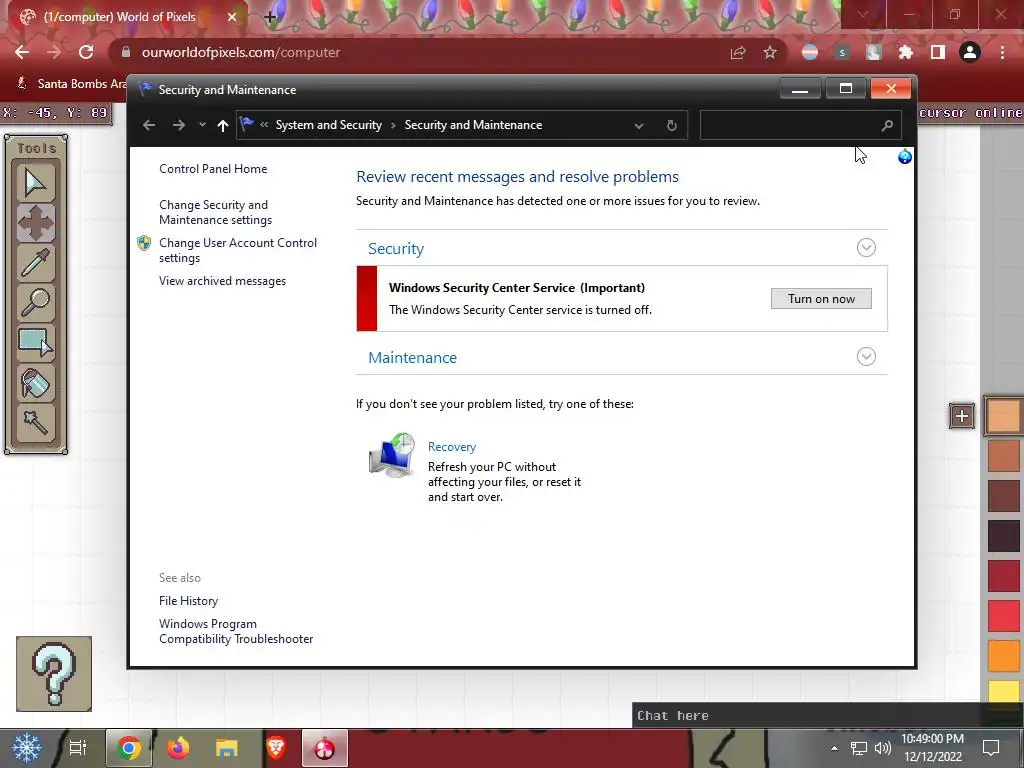Expand the Maintenance section chevron
The height and width of the screenshot is (768, 1024).
tap(866, 357)
